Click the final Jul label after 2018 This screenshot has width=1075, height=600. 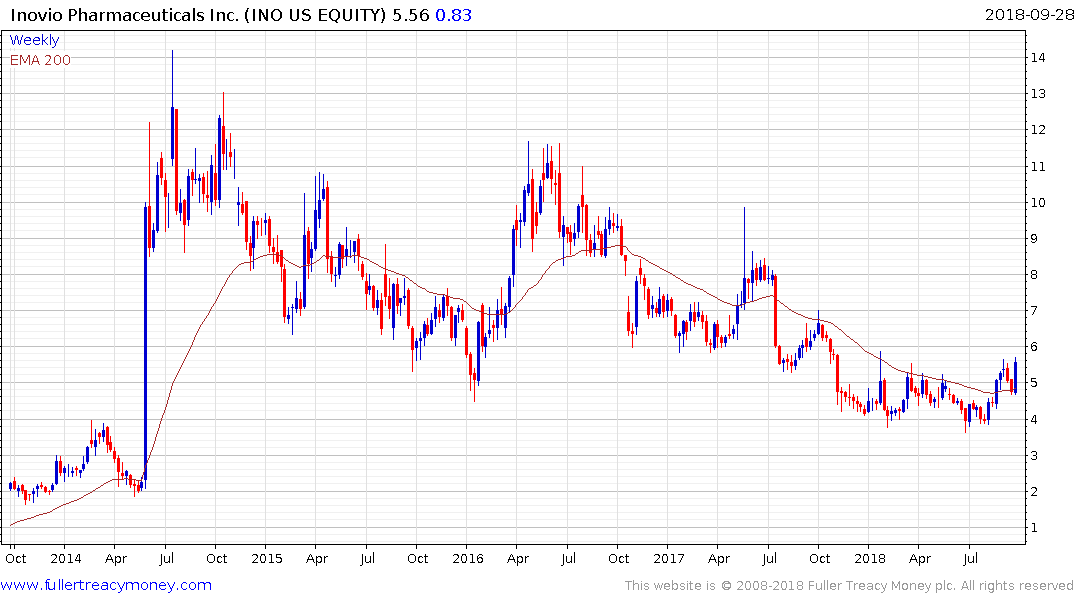tap(970, 559)
